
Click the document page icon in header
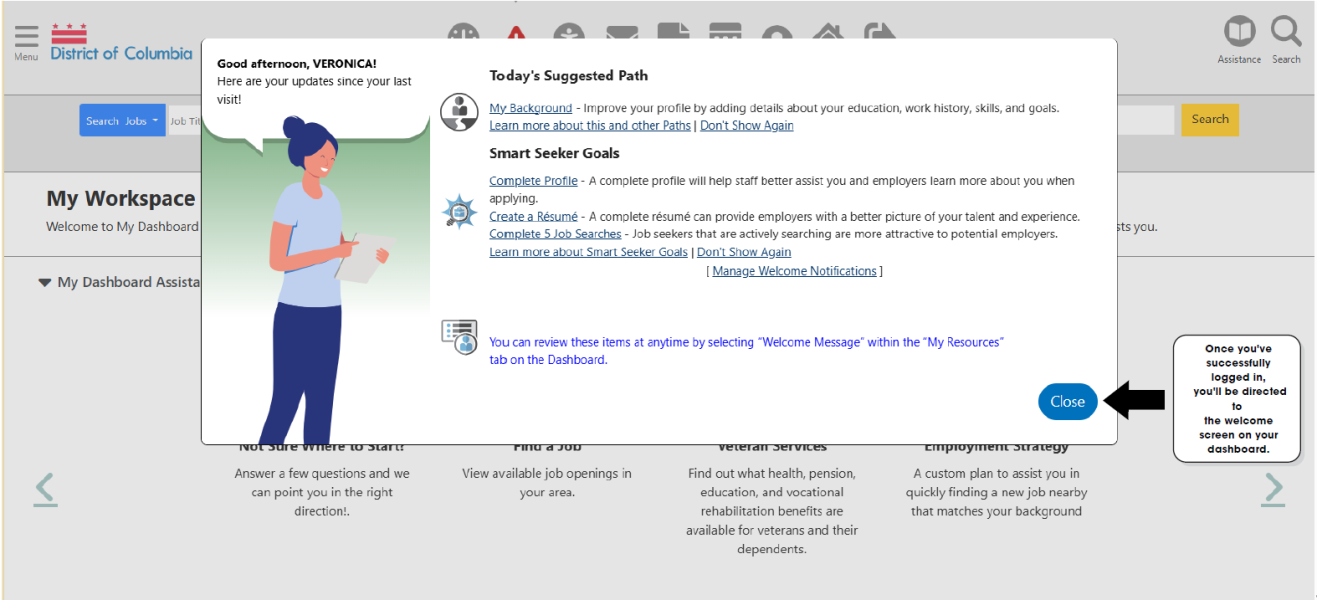click(x=673, y=31)
